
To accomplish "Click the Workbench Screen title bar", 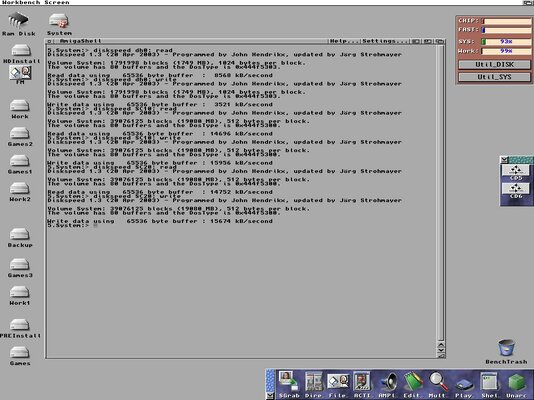I will tap(261, 2).
